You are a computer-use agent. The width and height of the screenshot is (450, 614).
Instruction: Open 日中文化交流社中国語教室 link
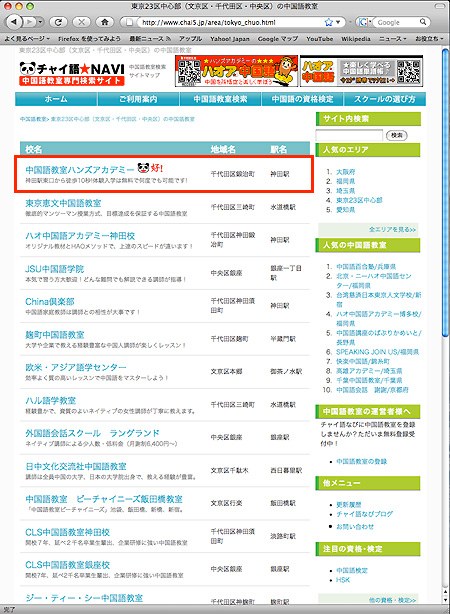(76, 466)
